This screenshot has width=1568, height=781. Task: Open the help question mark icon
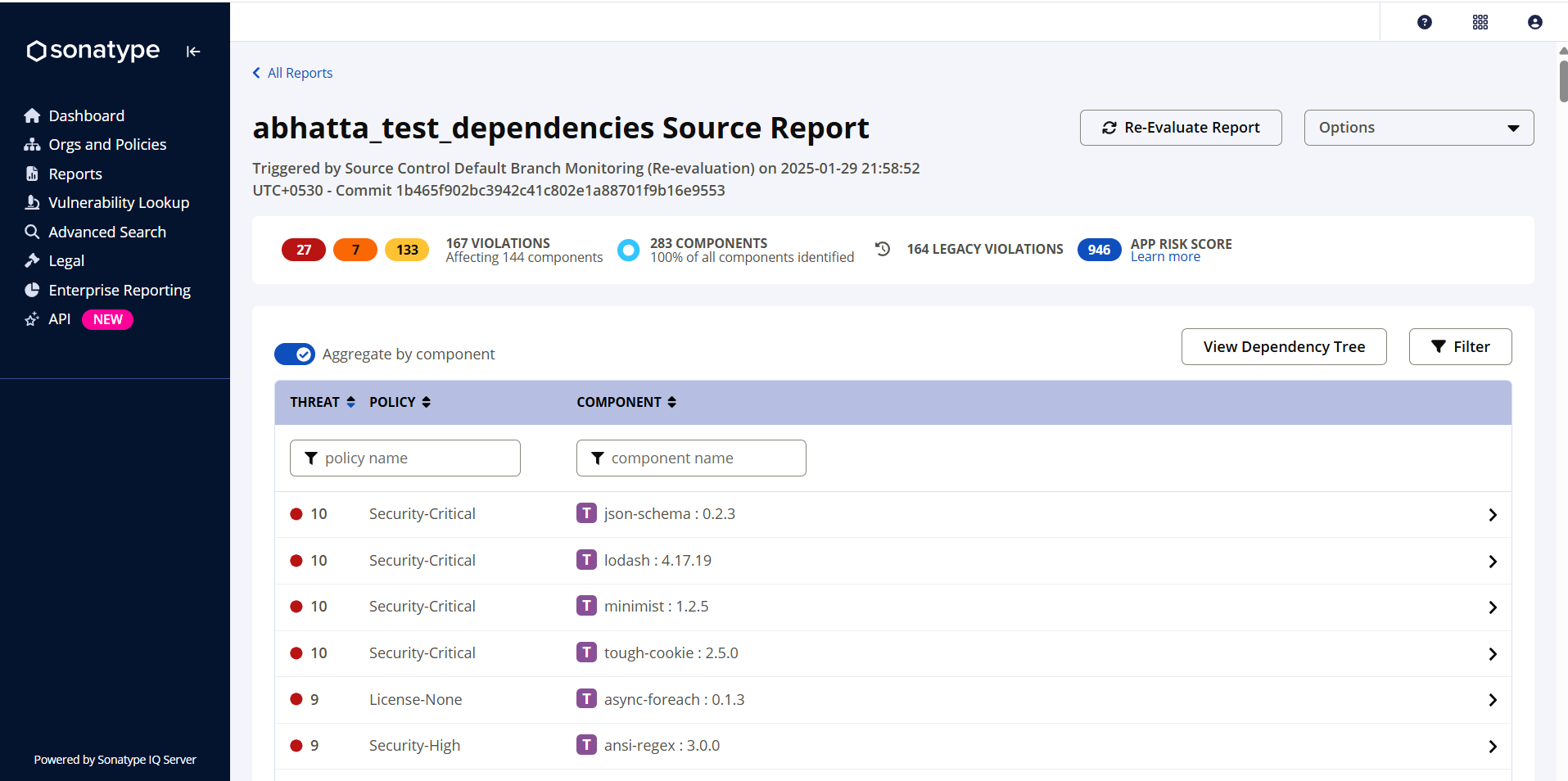click(x=1425, y=22)
